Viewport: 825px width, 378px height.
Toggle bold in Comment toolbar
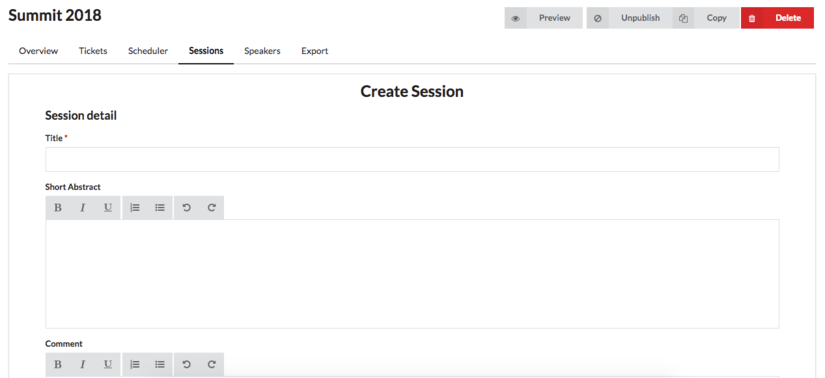pos(58,364)
